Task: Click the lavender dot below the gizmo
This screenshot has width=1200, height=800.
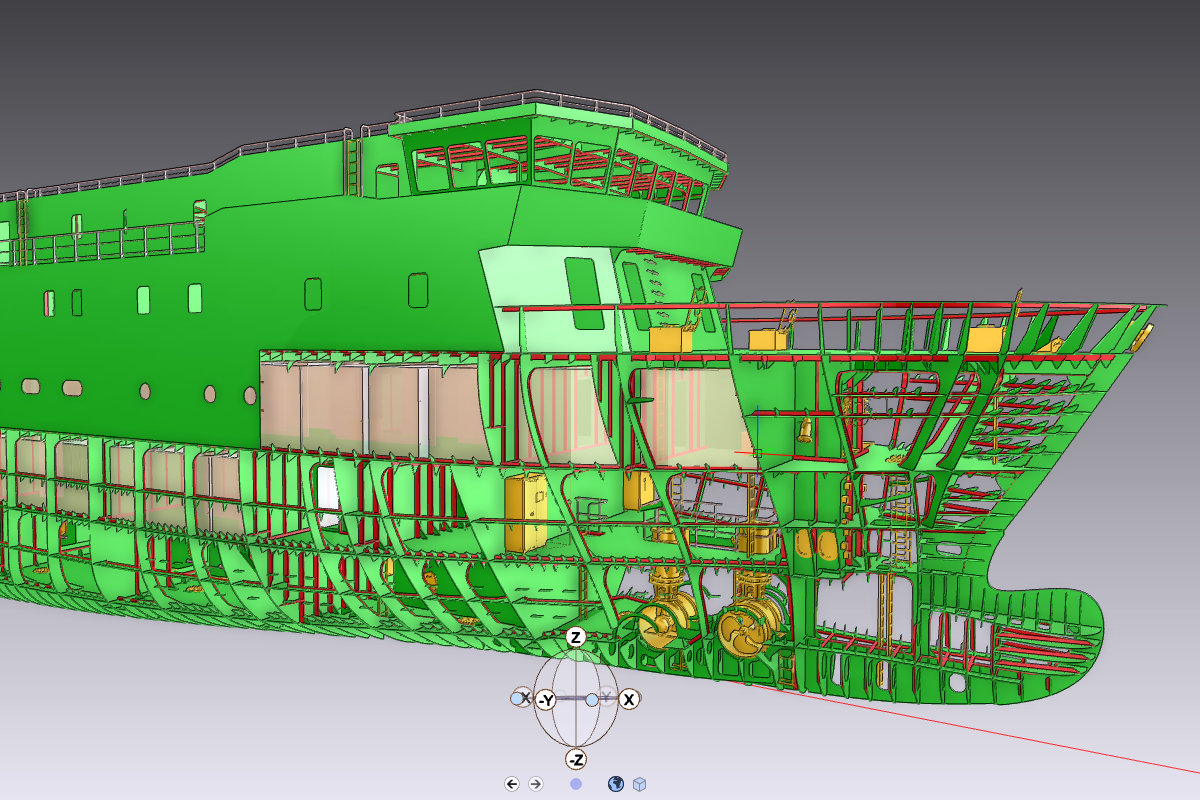Action: [x=576, y=784]
